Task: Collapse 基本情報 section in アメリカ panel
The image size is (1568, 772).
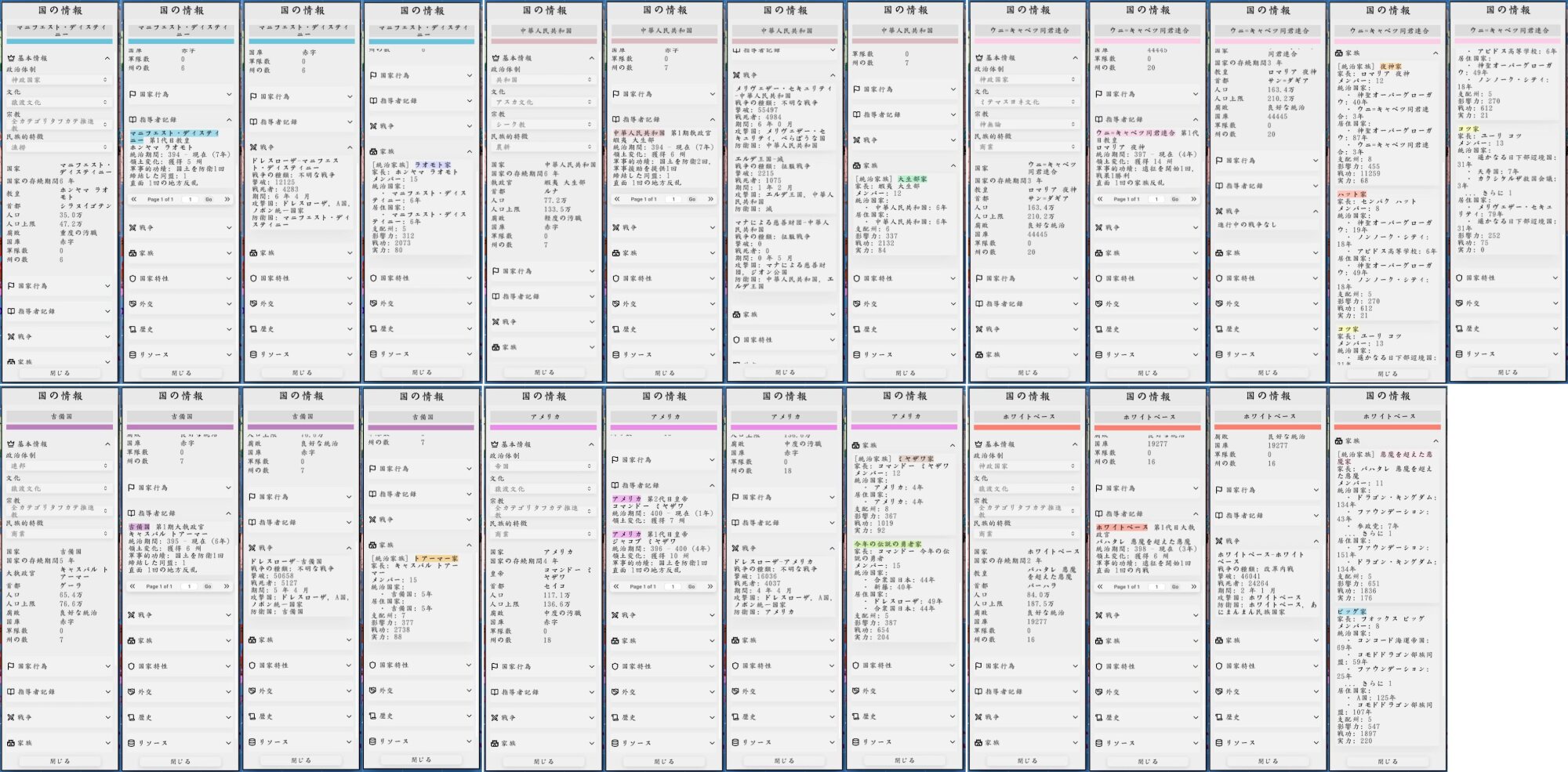Action: coord(591,444)
